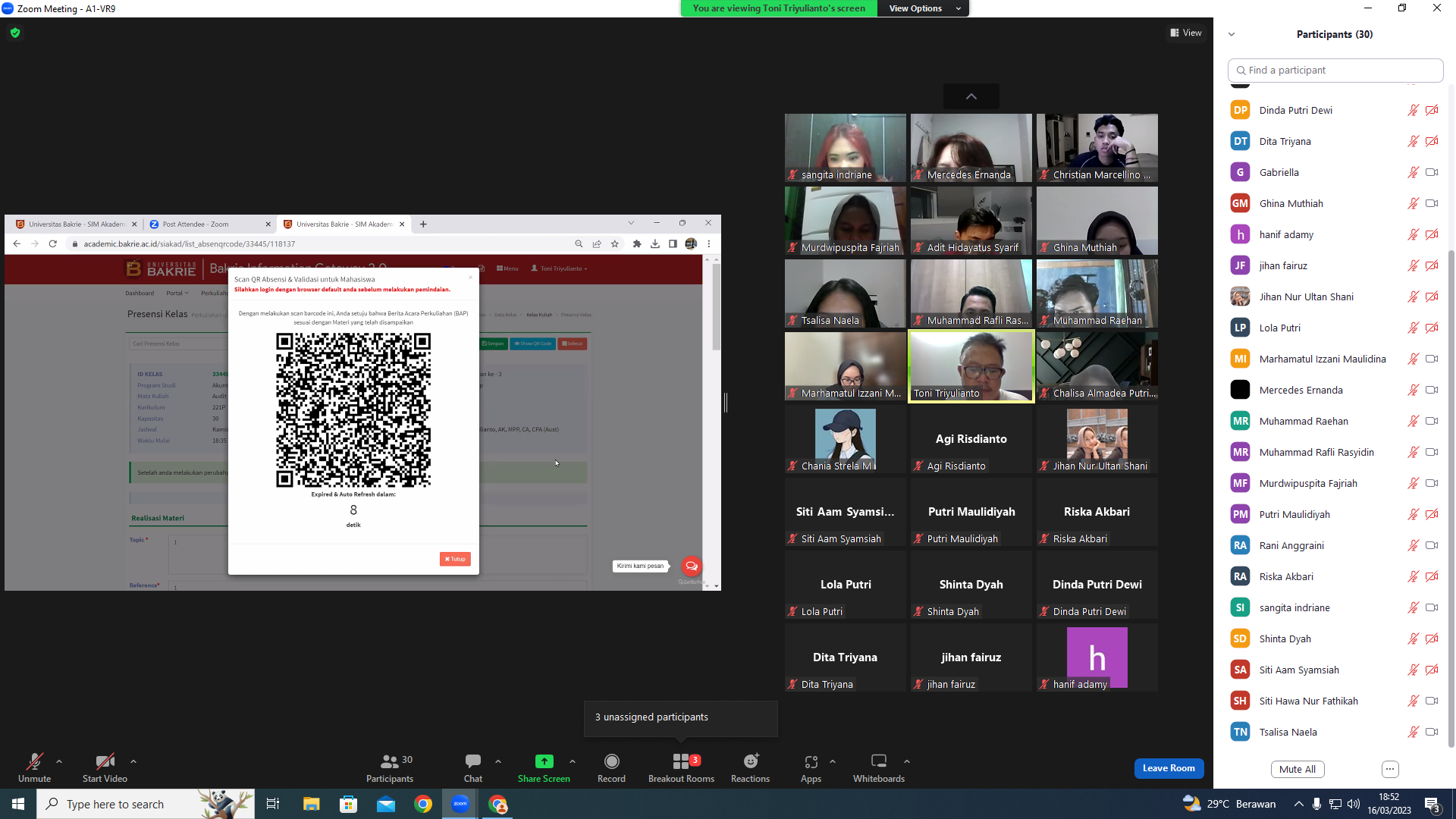The height and width of the screenshot is (819, 1456).
Task: Expand video options arrow beside Start Video
Action: [x=133, y=761]
